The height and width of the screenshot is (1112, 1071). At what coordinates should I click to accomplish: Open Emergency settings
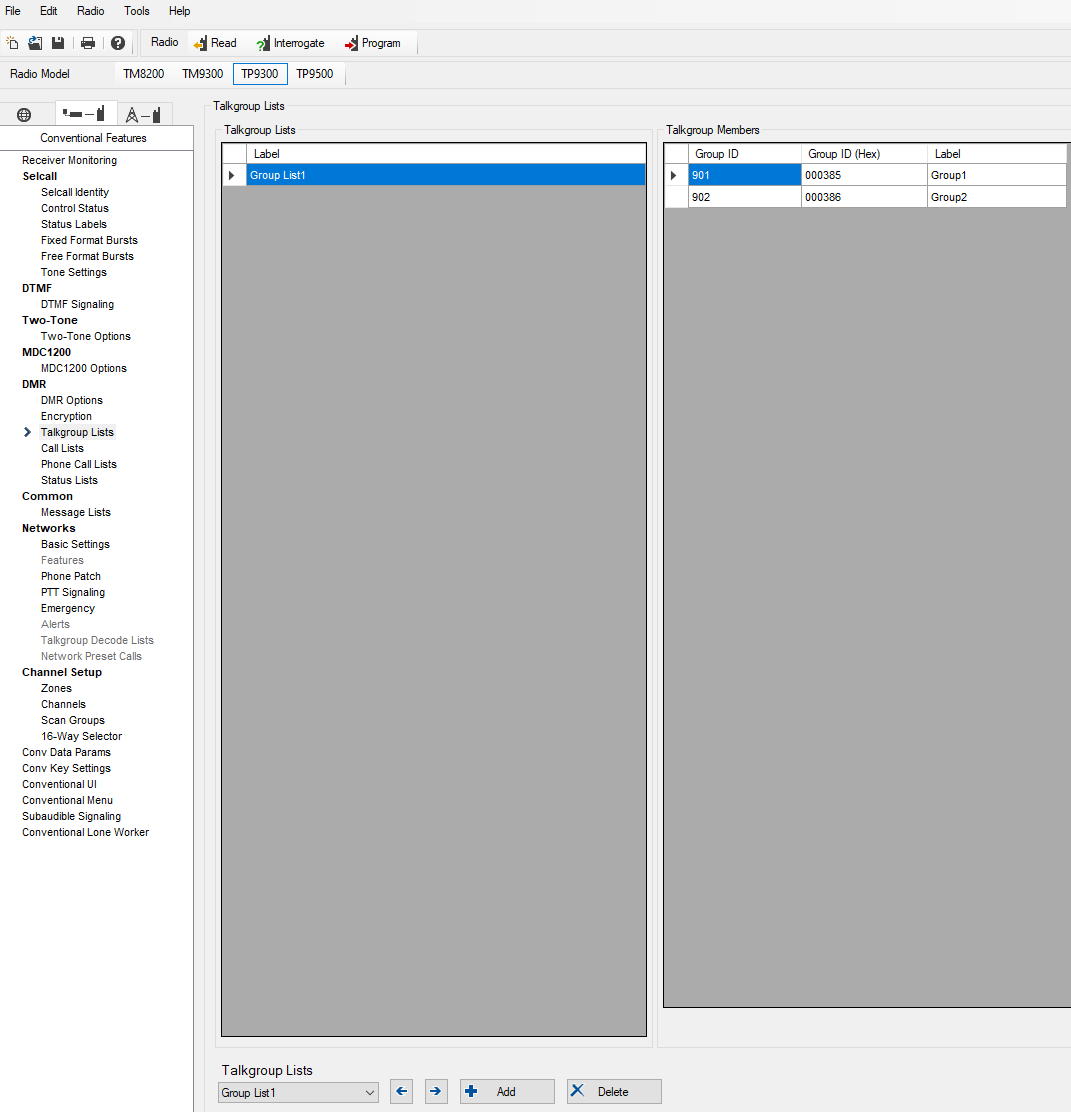[x=67, y=608]
